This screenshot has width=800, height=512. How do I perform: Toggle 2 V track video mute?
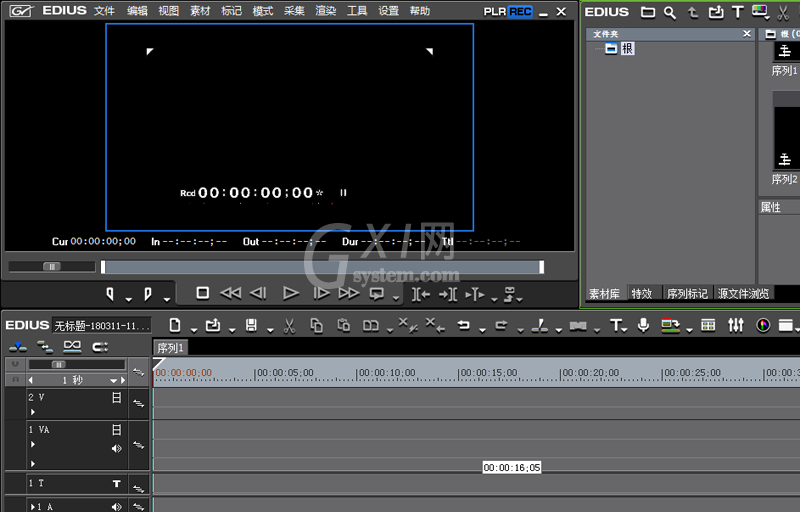(x=117, y=397)
